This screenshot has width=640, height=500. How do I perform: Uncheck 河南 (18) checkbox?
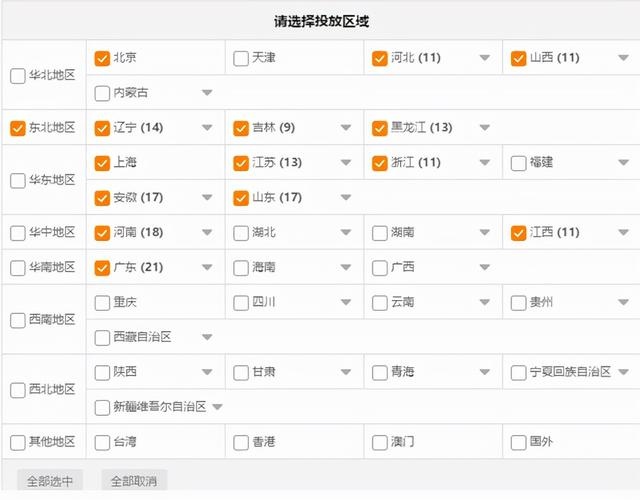102,233
